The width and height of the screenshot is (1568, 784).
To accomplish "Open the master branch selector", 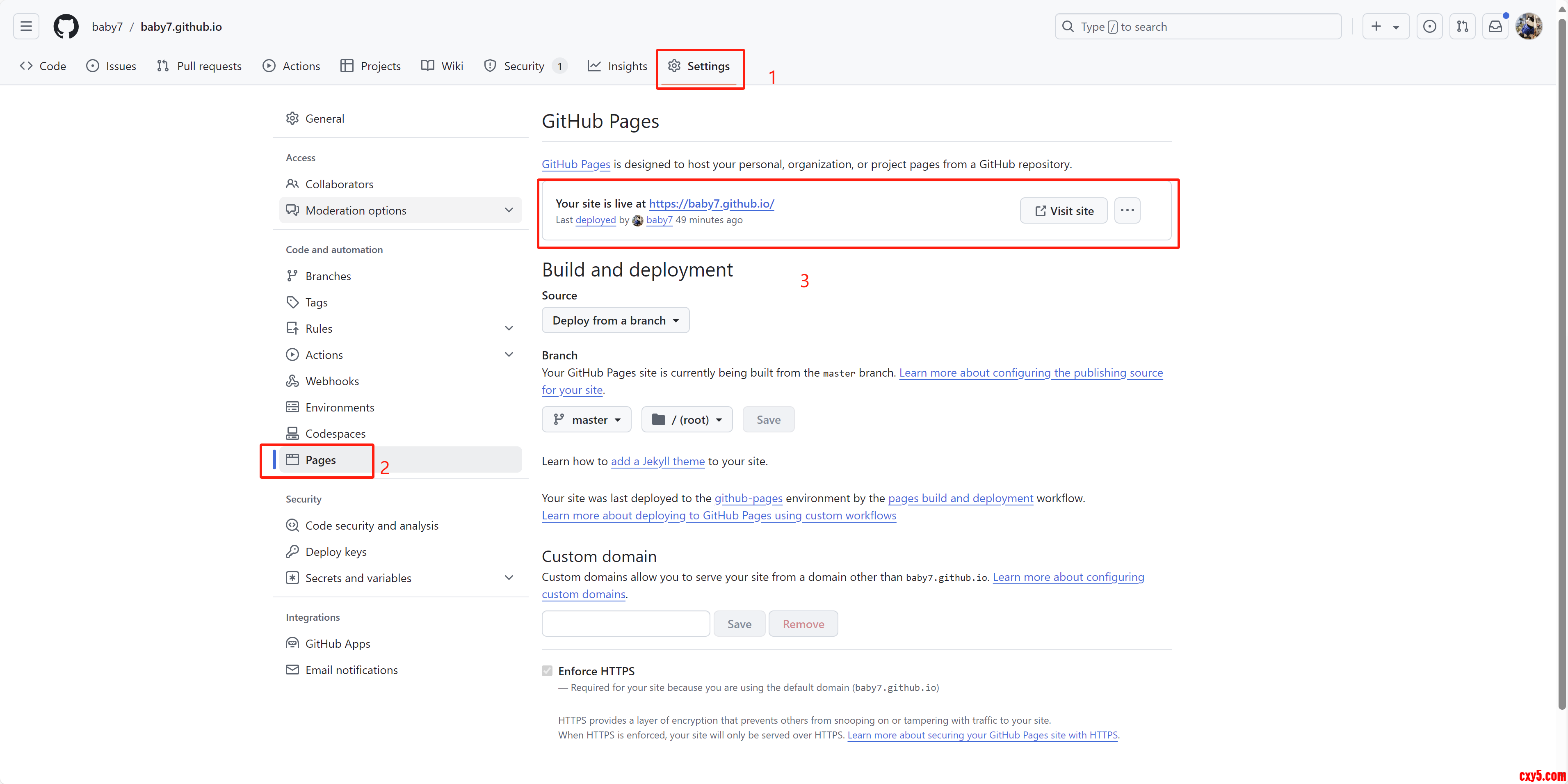I will (586, 419).
